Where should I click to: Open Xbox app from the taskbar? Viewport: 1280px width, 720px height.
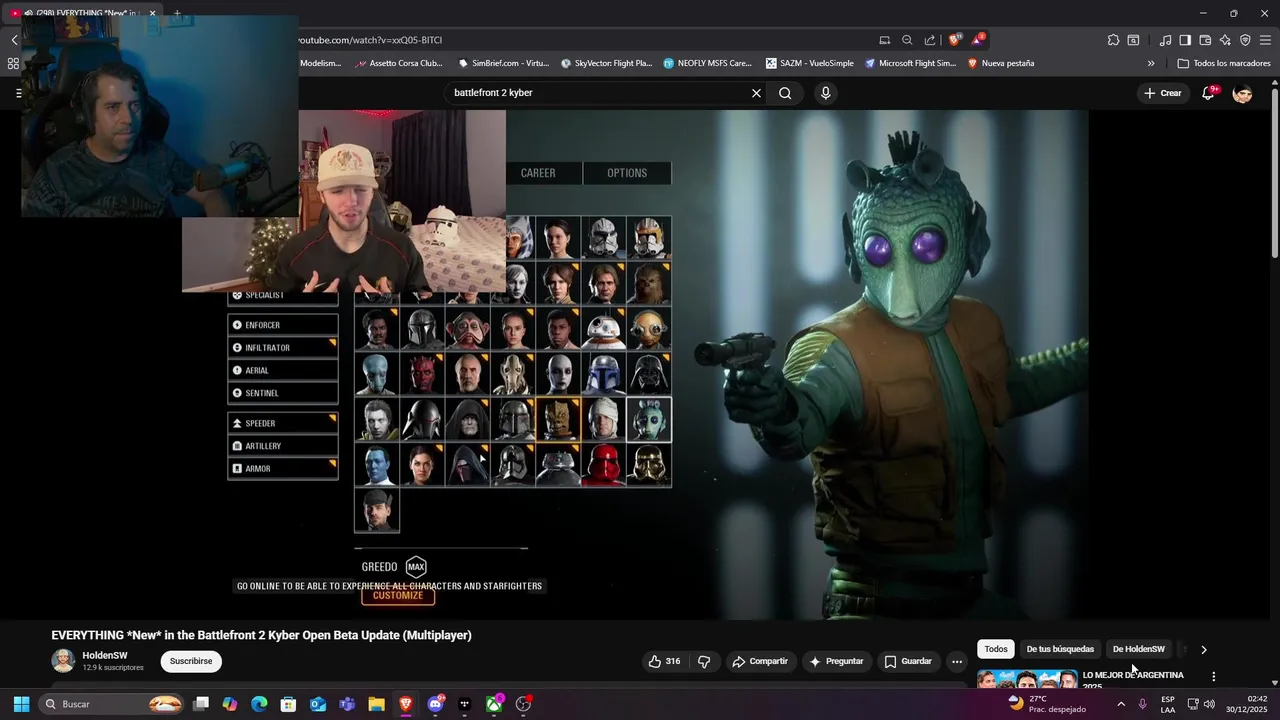pos(494,704)
